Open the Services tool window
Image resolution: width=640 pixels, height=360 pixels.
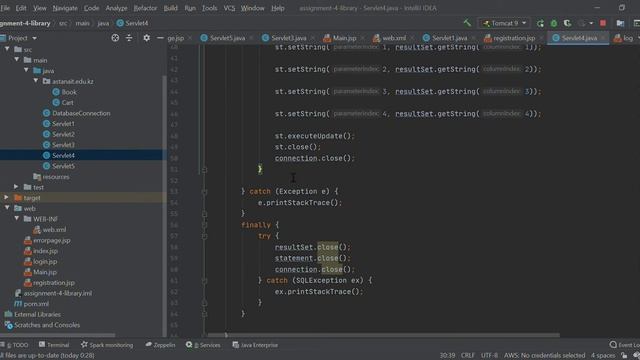[x=203, y=345]
